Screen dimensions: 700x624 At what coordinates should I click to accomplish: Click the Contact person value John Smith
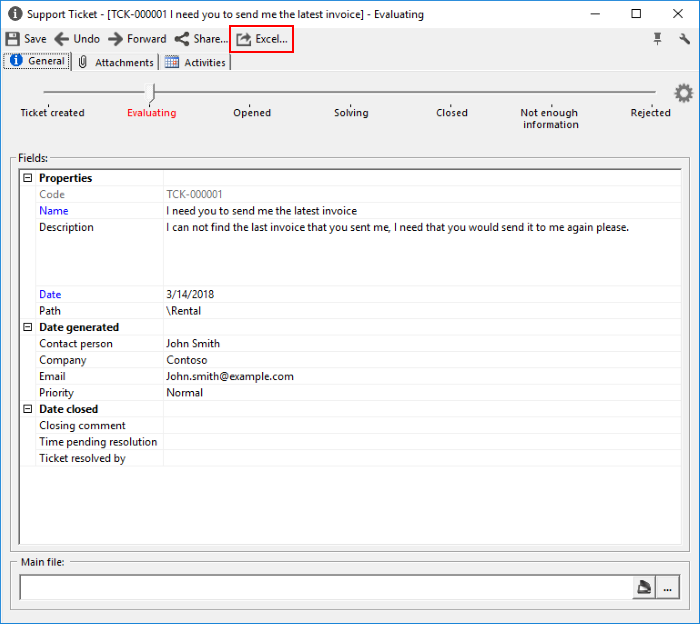click(193, 343)
